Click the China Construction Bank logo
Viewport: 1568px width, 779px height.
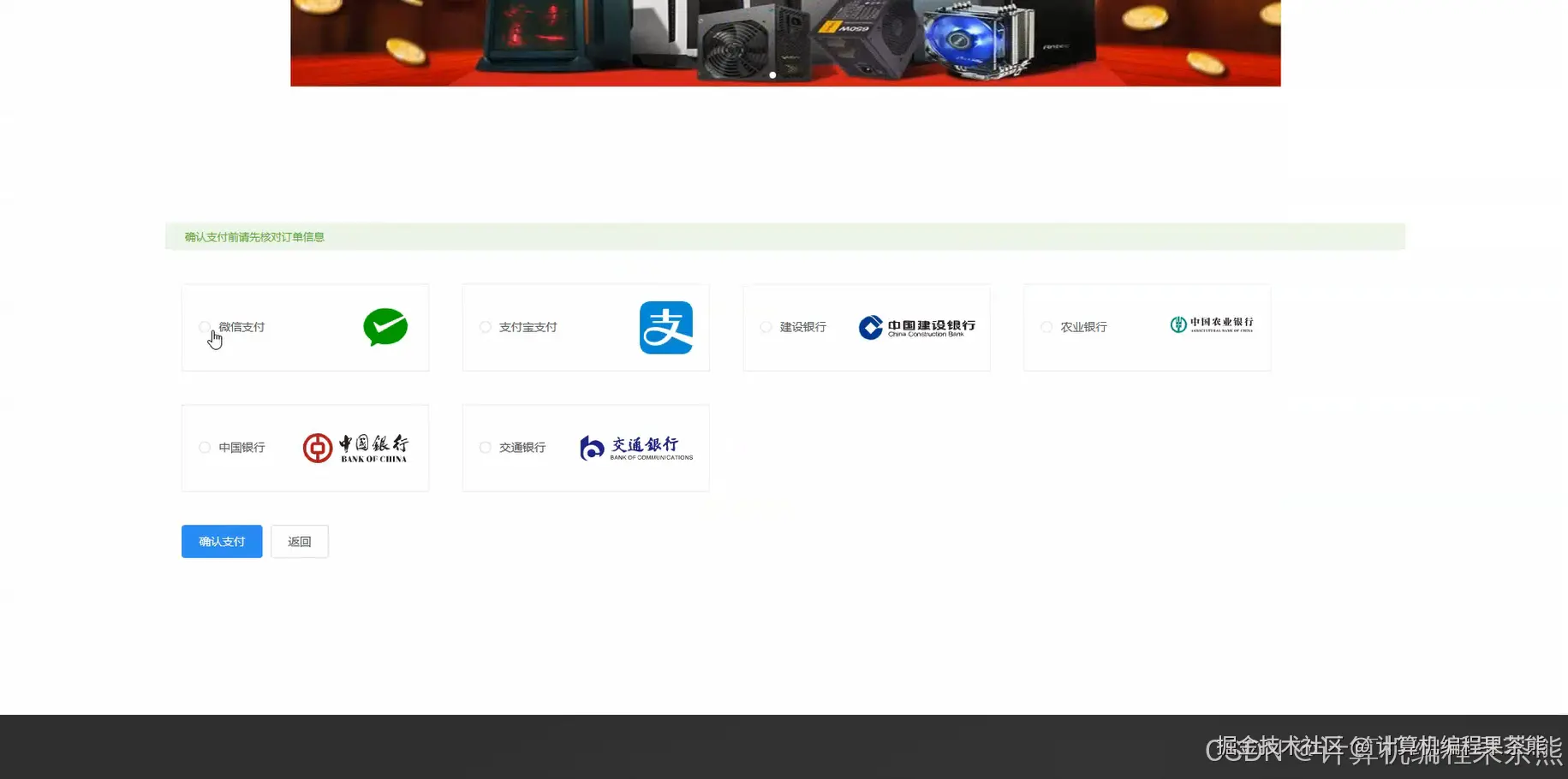[x=917, y=327]
